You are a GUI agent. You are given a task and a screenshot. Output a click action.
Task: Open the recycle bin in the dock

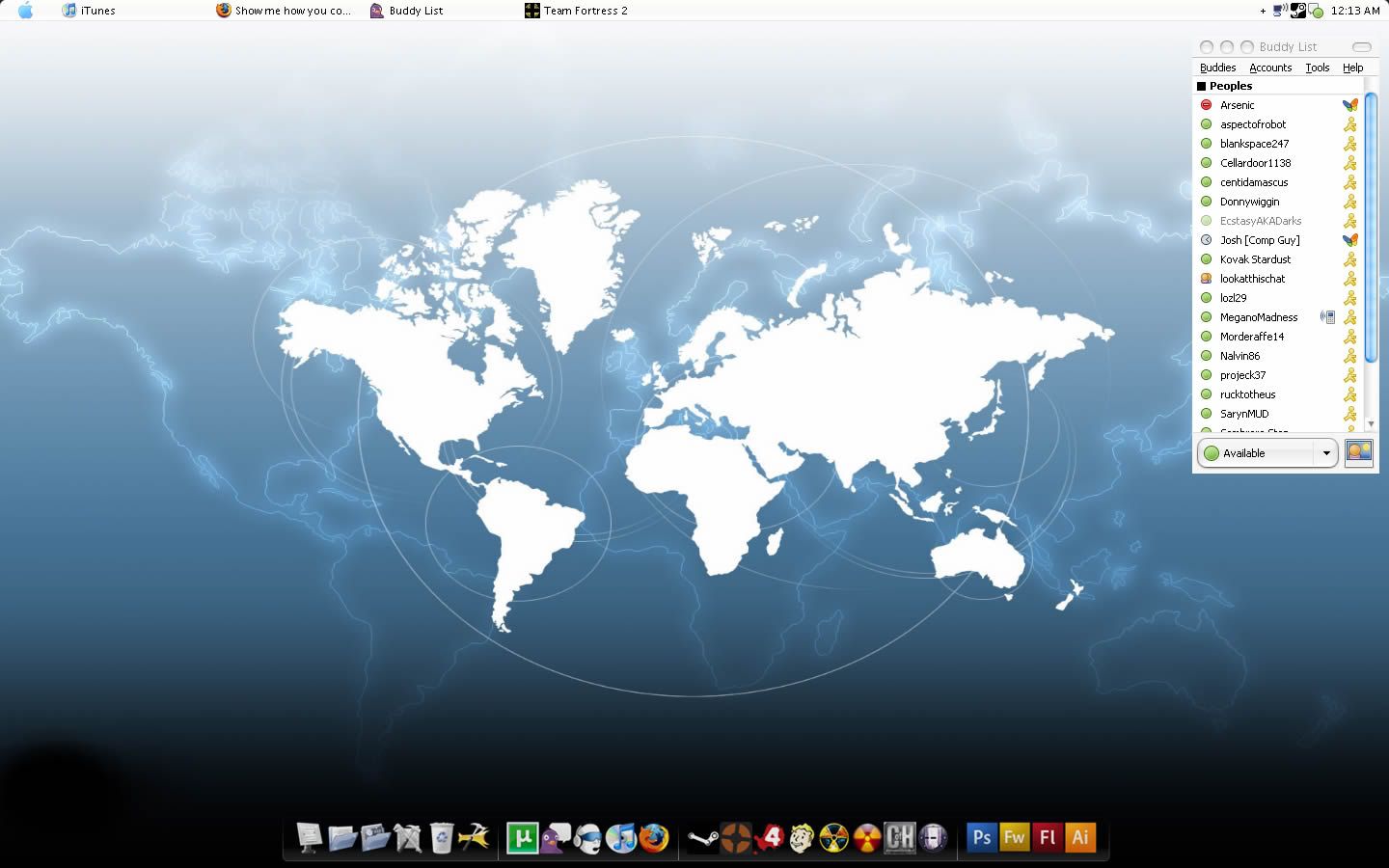(x=441, y=837)
